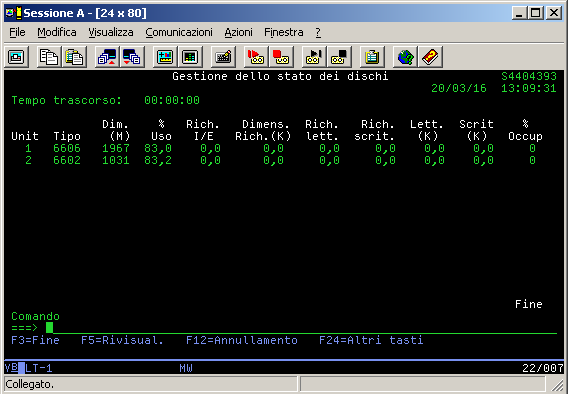Click the F3=Fine function key label
Image resolution: width=568 pixels, height=394 pixels.
coord(35,340)
